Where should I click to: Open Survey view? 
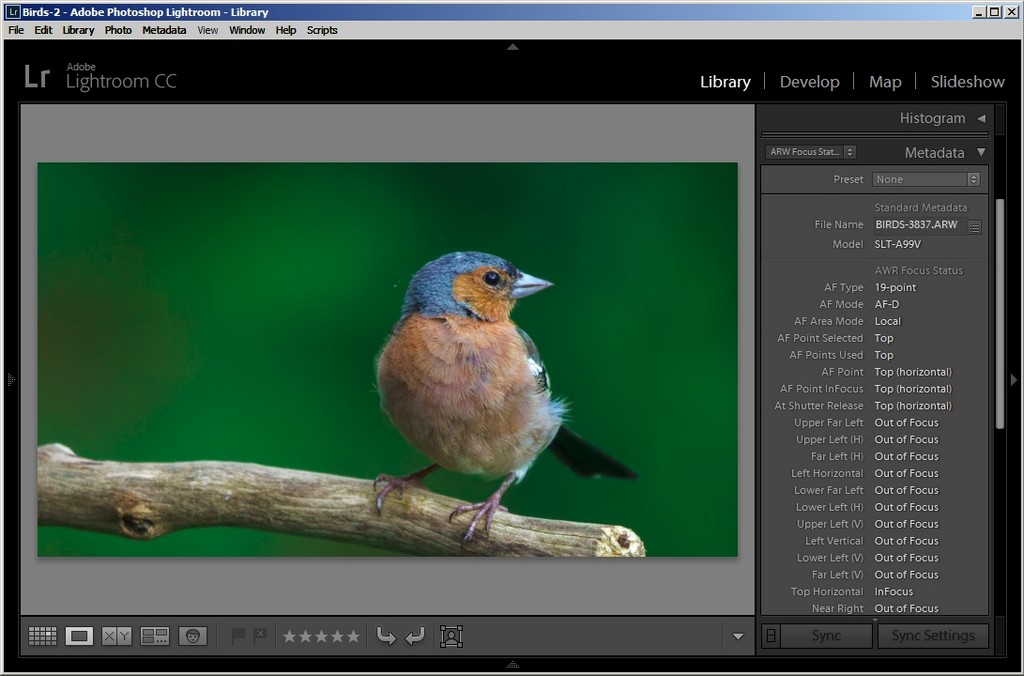[155, 636]
